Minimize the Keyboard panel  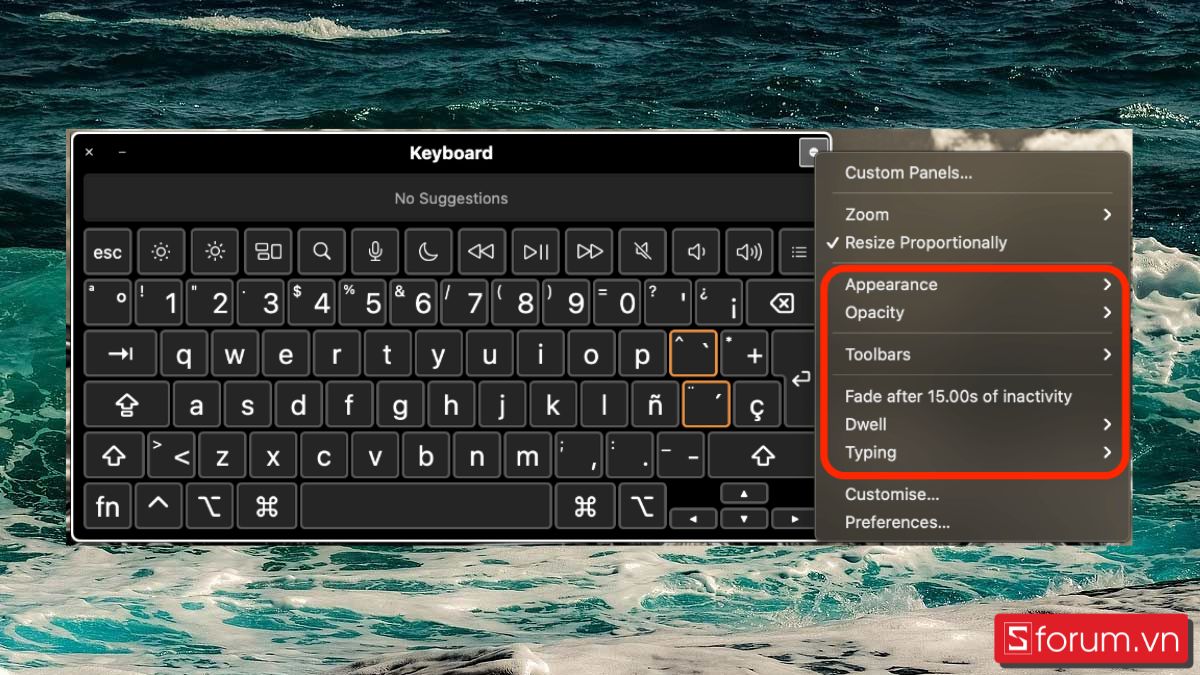(122, 153)
